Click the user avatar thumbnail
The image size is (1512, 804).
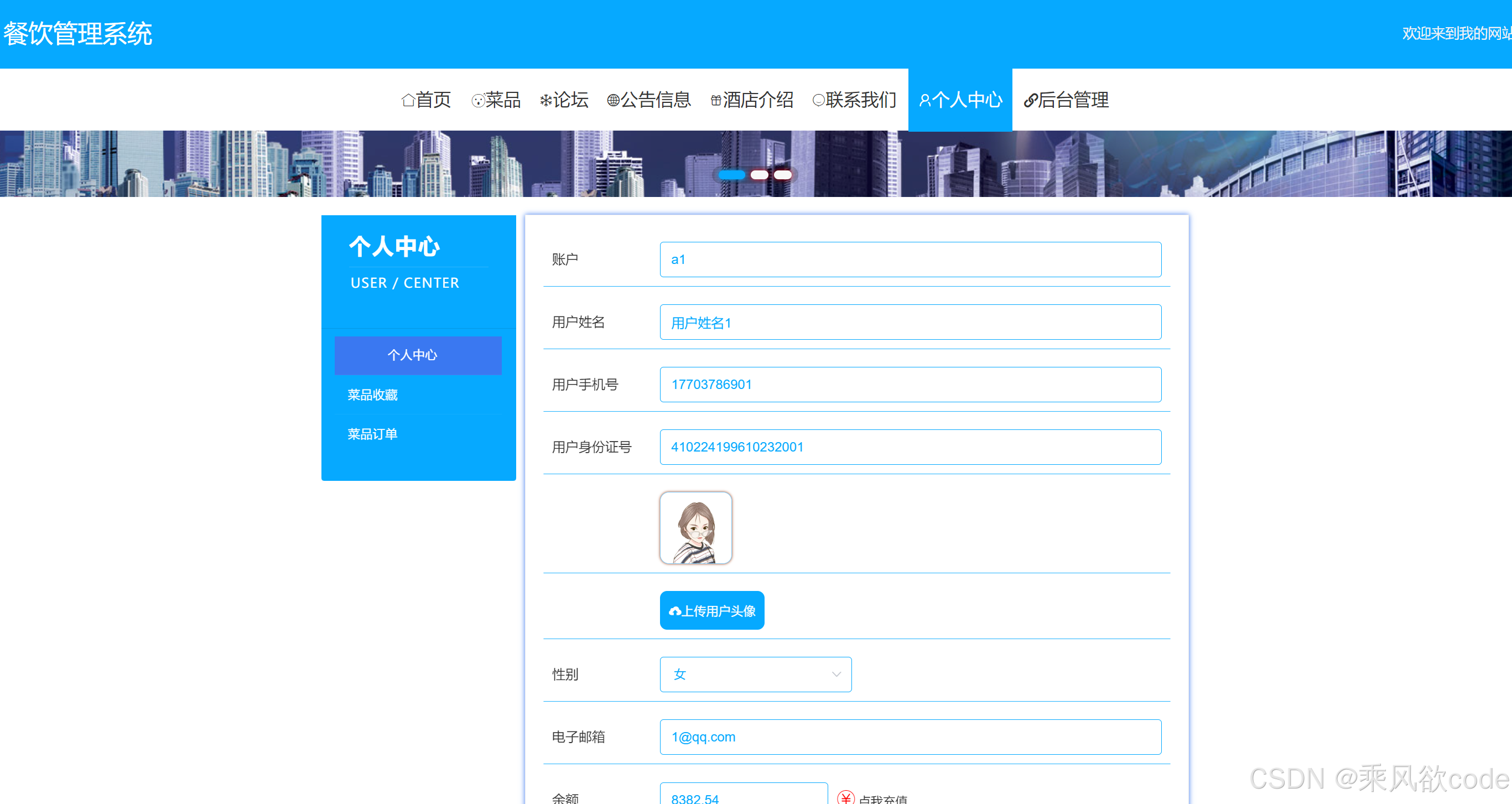[x=695, y=528]
